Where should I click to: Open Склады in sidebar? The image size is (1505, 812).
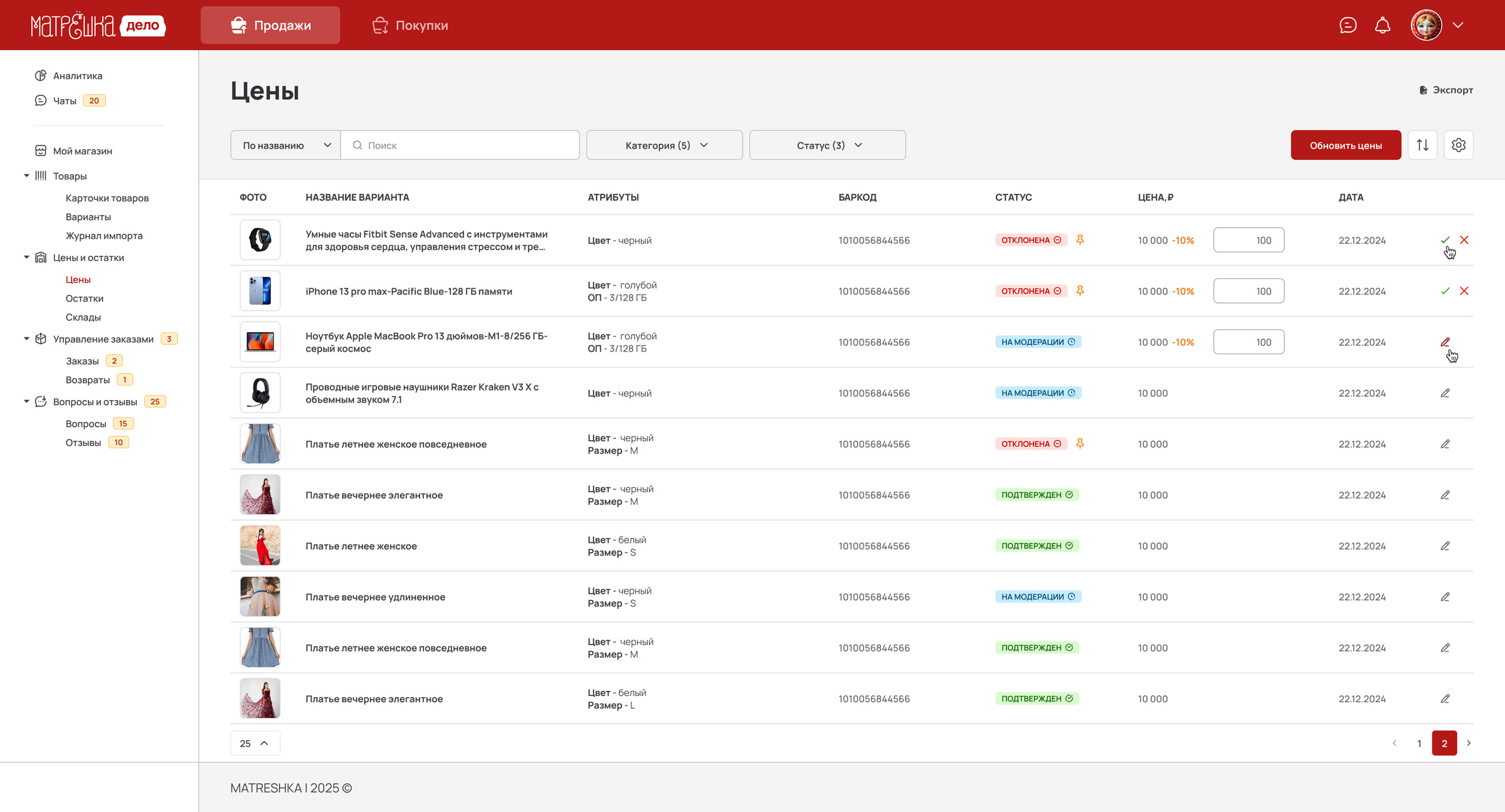pyautogui.click(x=83, y=317)
